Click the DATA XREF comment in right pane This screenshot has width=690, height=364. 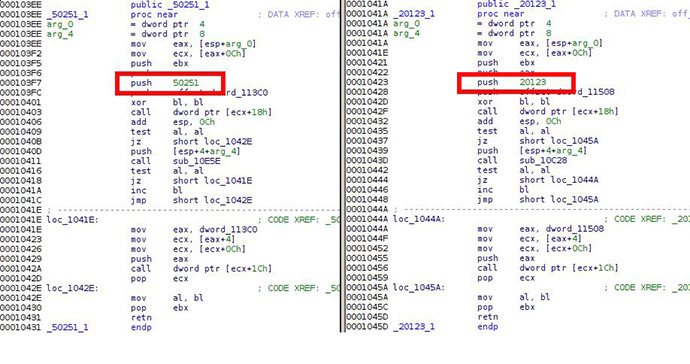click(x=647, y=14)
